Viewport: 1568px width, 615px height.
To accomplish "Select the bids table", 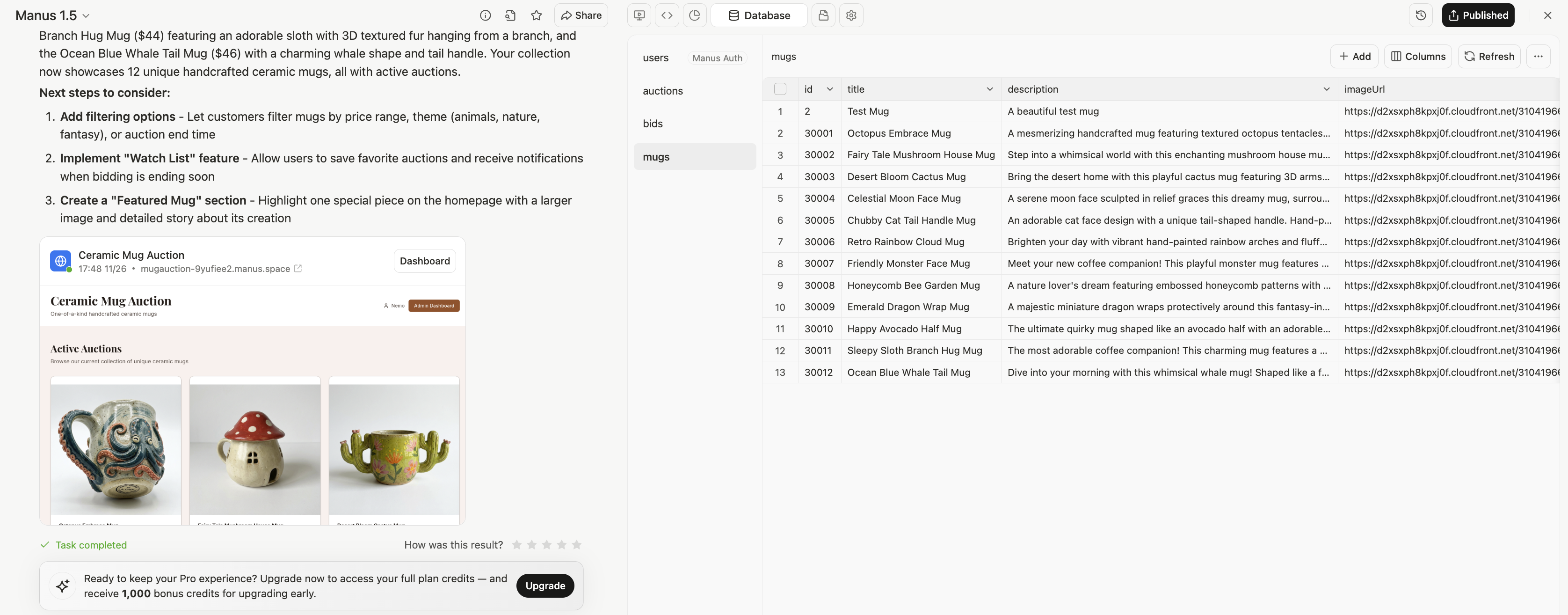I will pyautogui.click(x=653, y=124).
